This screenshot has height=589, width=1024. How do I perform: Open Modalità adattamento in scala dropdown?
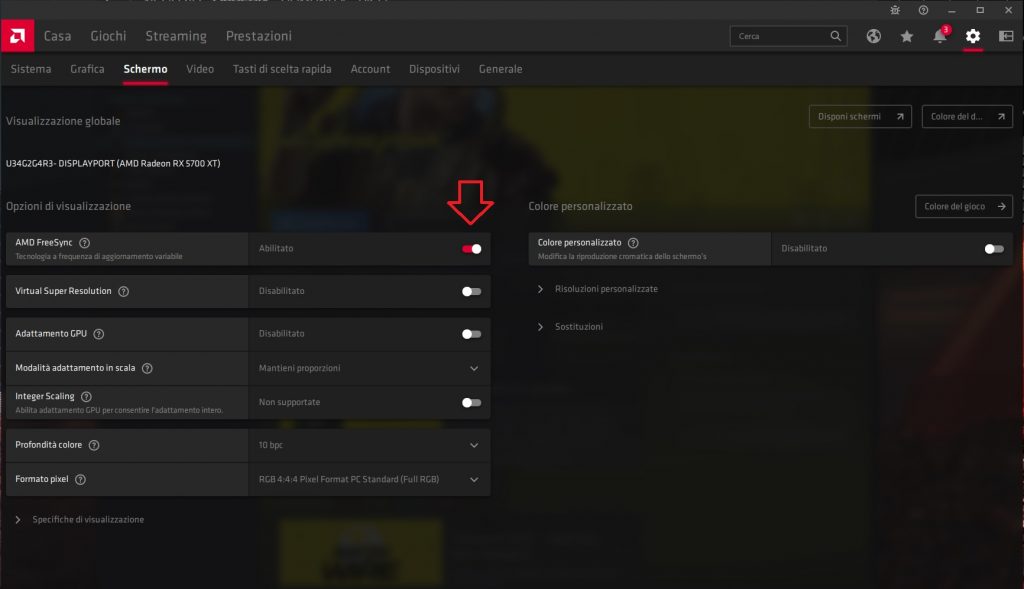click(369, 368)
